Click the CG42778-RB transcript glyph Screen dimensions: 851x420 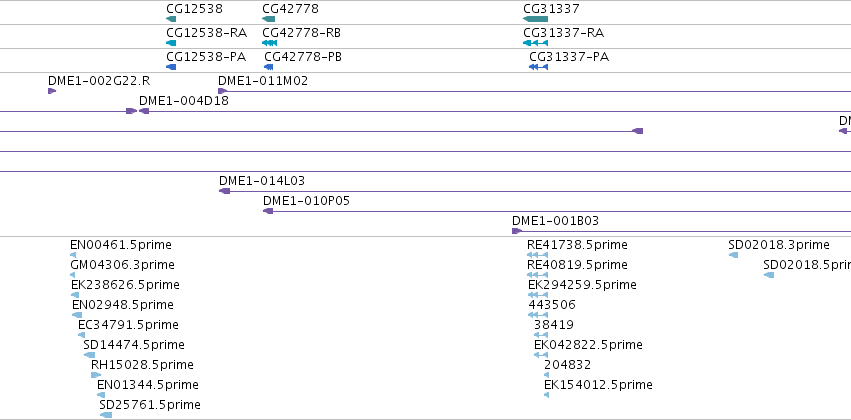coord(269,43)
